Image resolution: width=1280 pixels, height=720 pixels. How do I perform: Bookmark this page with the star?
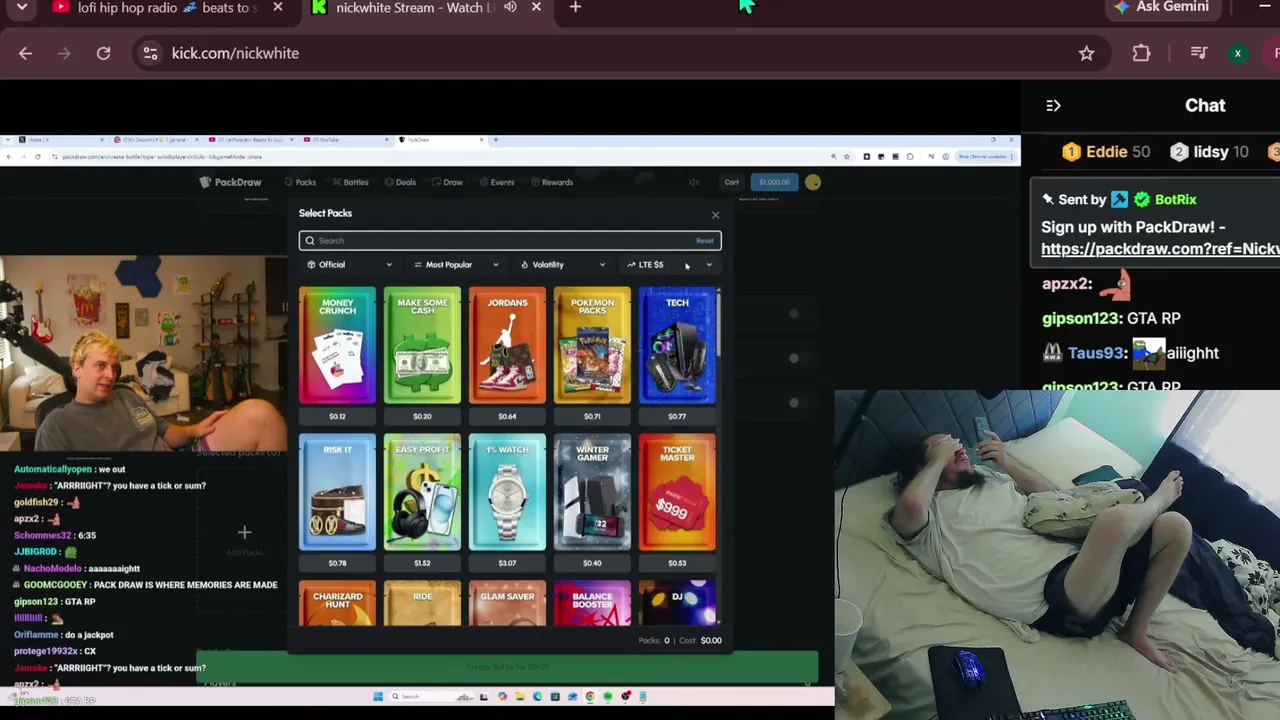coord(1086,53)
